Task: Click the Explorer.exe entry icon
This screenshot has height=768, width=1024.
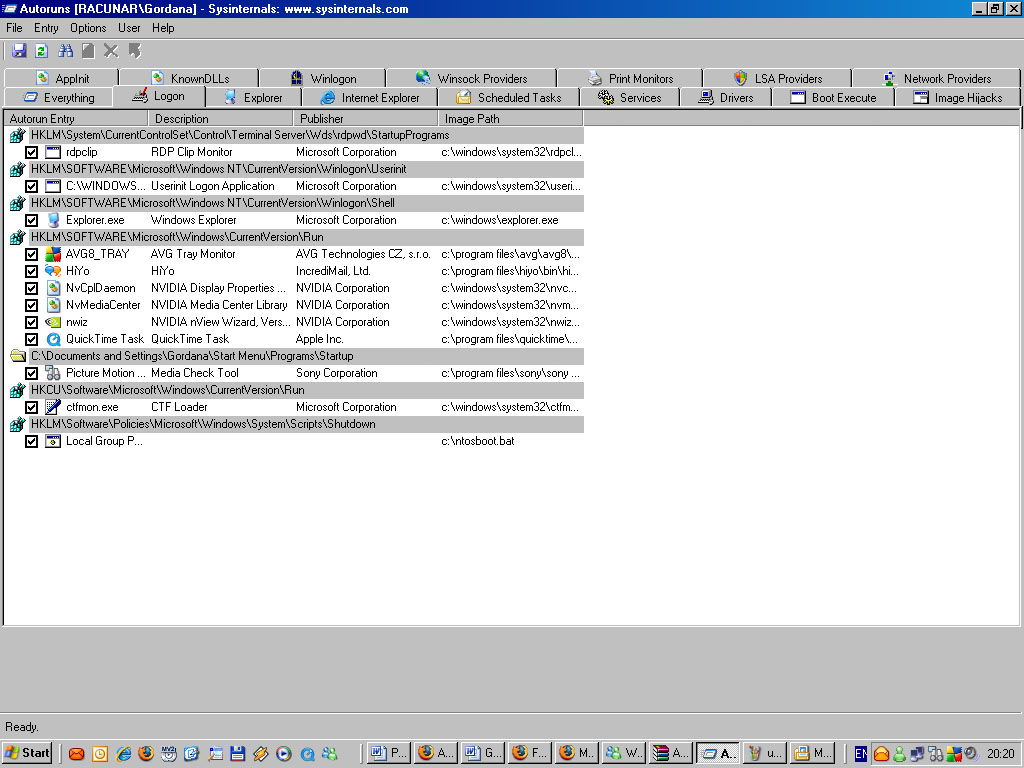Action: pyautogui.click(x=53, y=220)
